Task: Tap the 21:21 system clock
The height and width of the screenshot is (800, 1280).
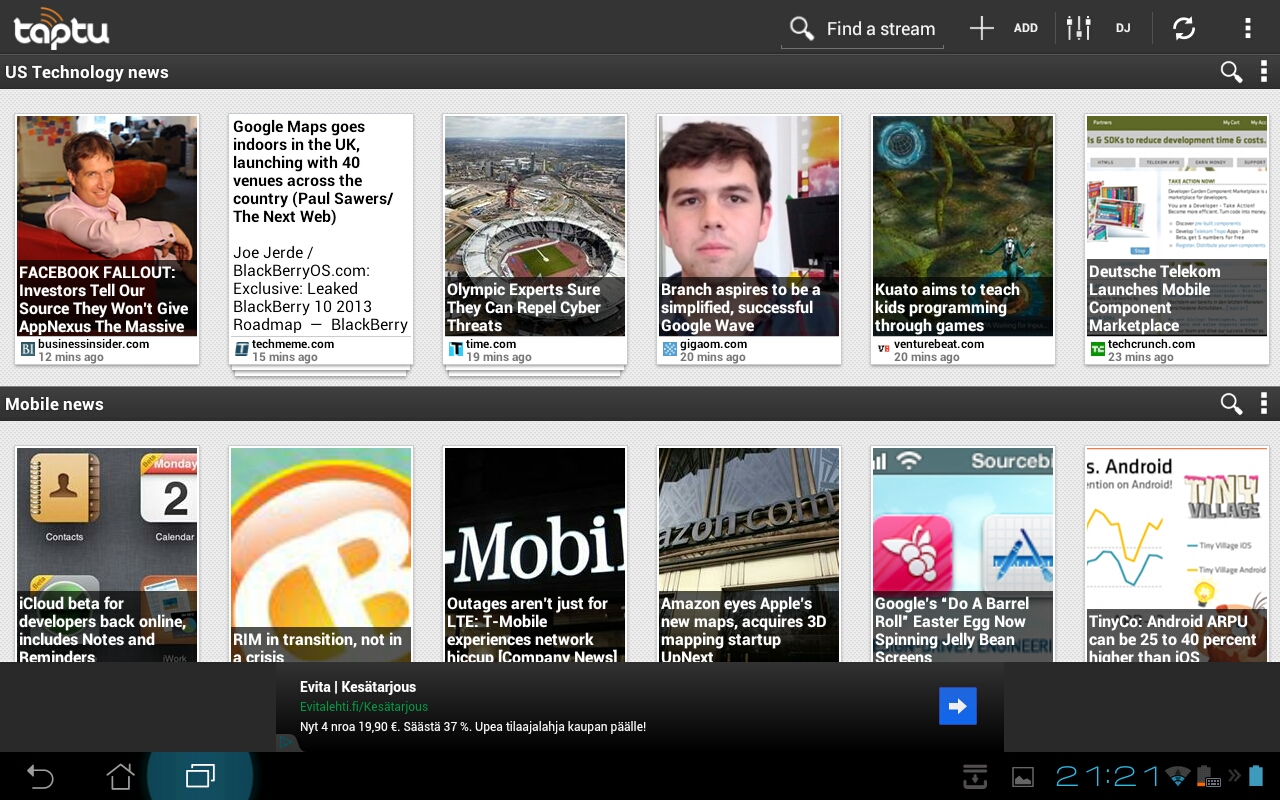Action: point(1108,776)
